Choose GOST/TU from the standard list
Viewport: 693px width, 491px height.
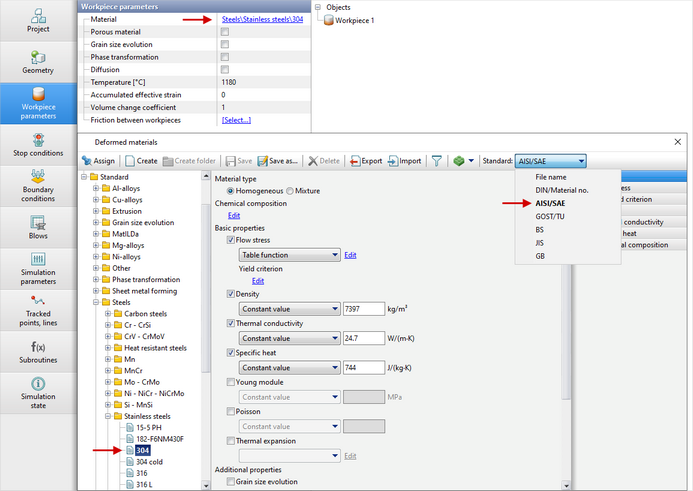549,215
